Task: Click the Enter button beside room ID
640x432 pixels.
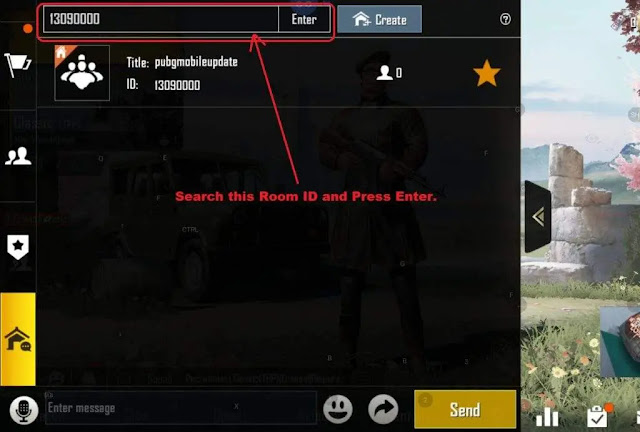Action: (304, 19)
